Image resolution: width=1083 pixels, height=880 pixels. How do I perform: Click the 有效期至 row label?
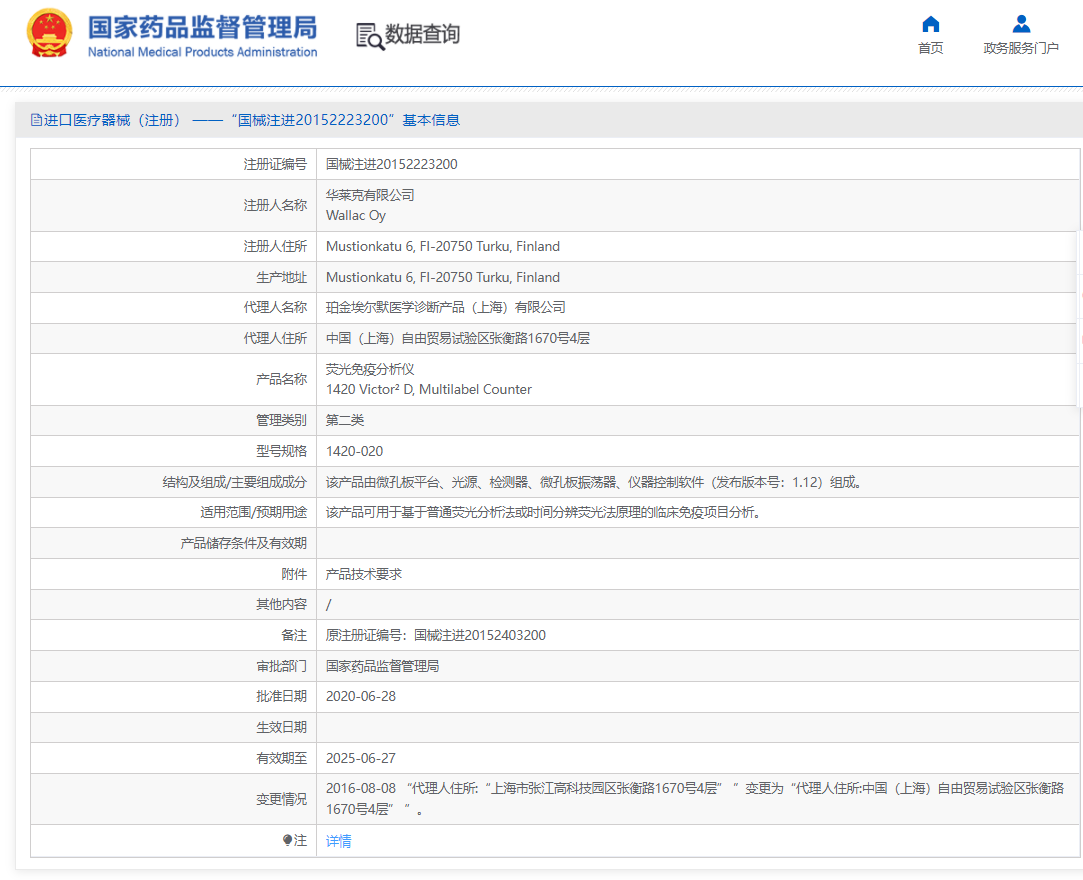point(281,758)
